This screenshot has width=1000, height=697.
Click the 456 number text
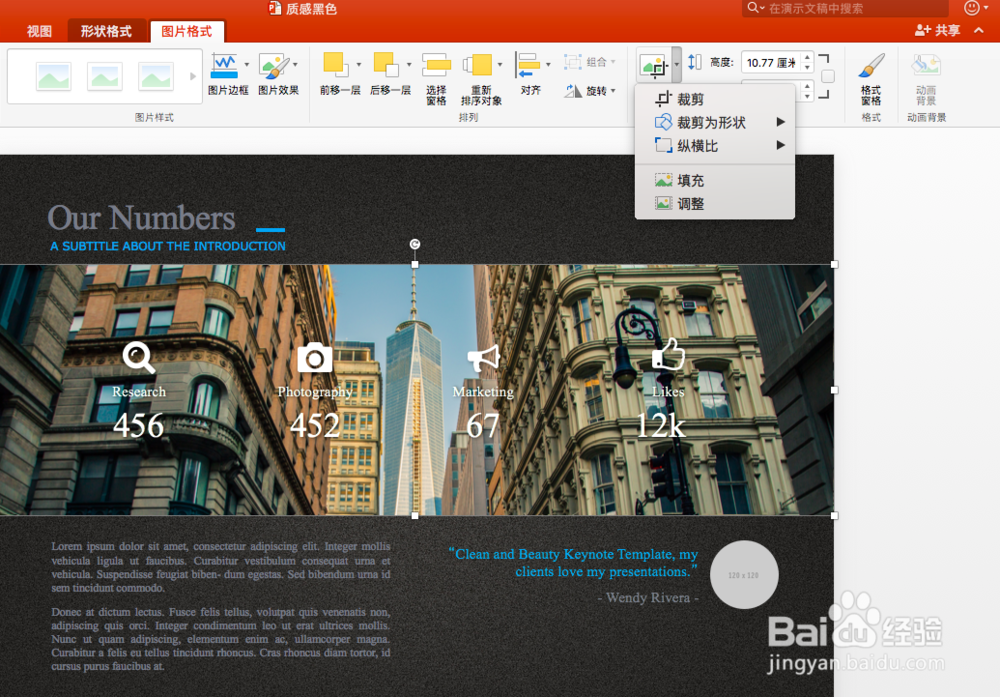[x=138, y=425]
